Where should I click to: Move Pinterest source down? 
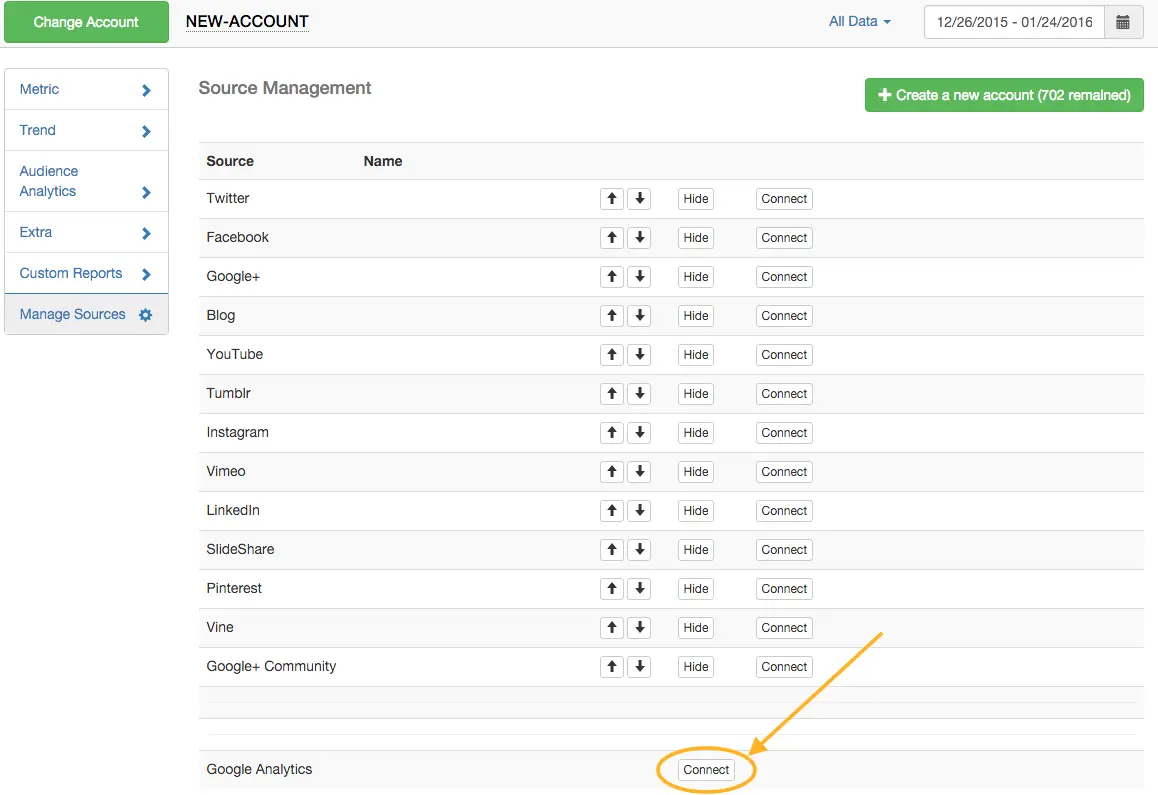(x=639, y=589)
